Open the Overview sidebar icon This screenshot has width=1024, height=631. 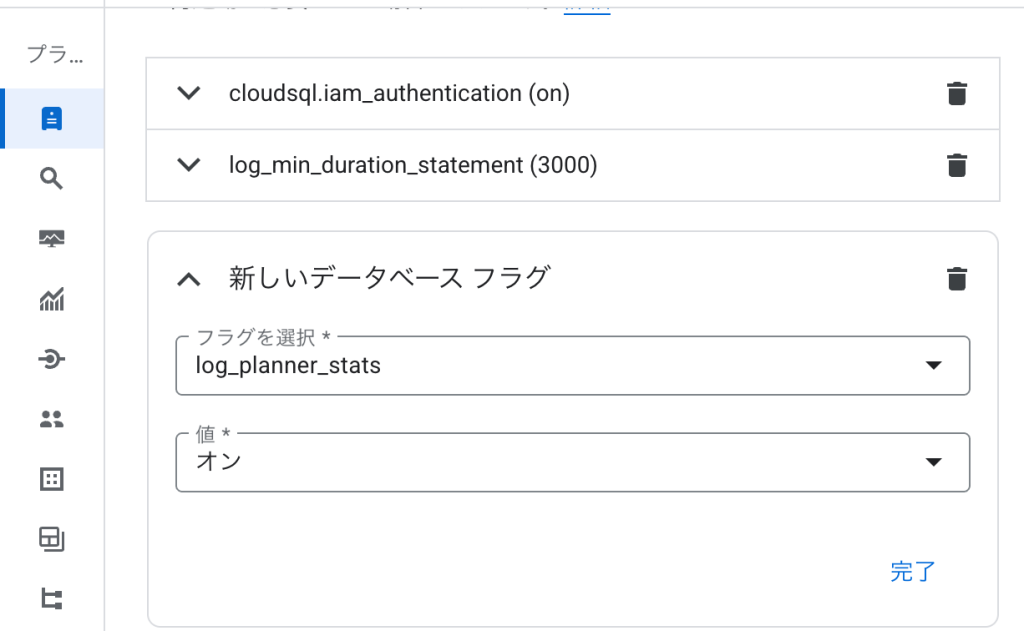pyautogui.click(x=52, y=119)
